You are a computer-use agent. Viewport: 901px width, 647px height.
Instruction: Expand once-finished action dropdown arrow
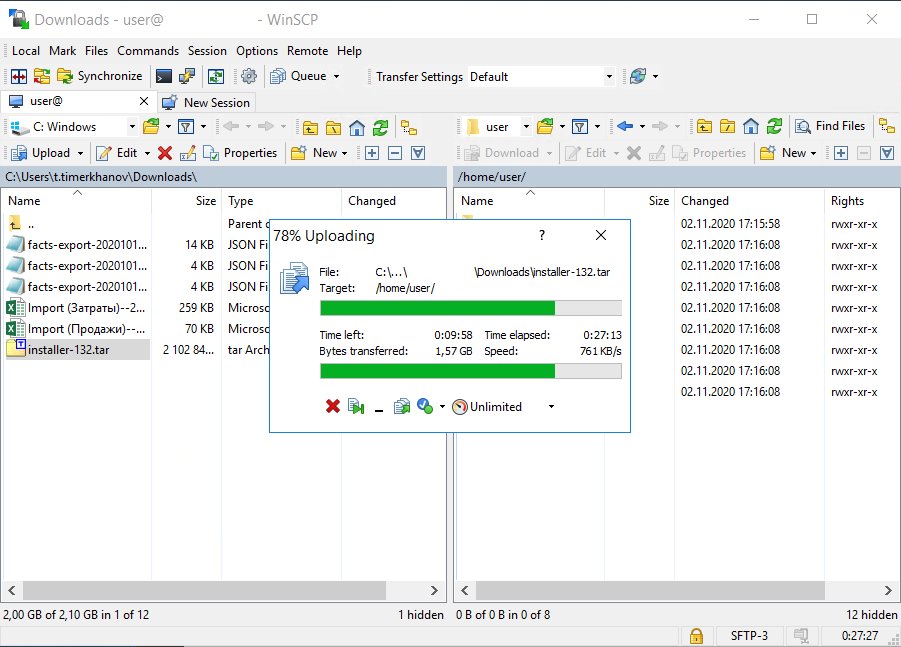click(442, 407)
